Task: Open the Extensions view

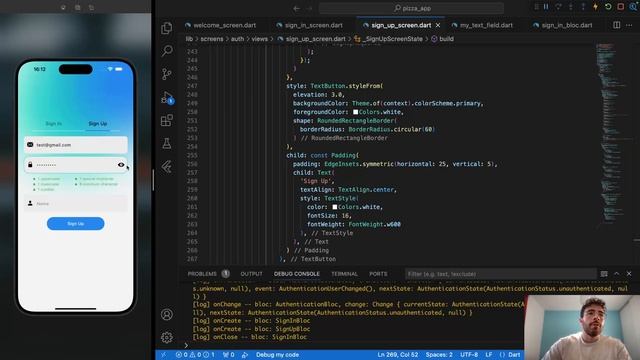Action: [x=167, y=120]
